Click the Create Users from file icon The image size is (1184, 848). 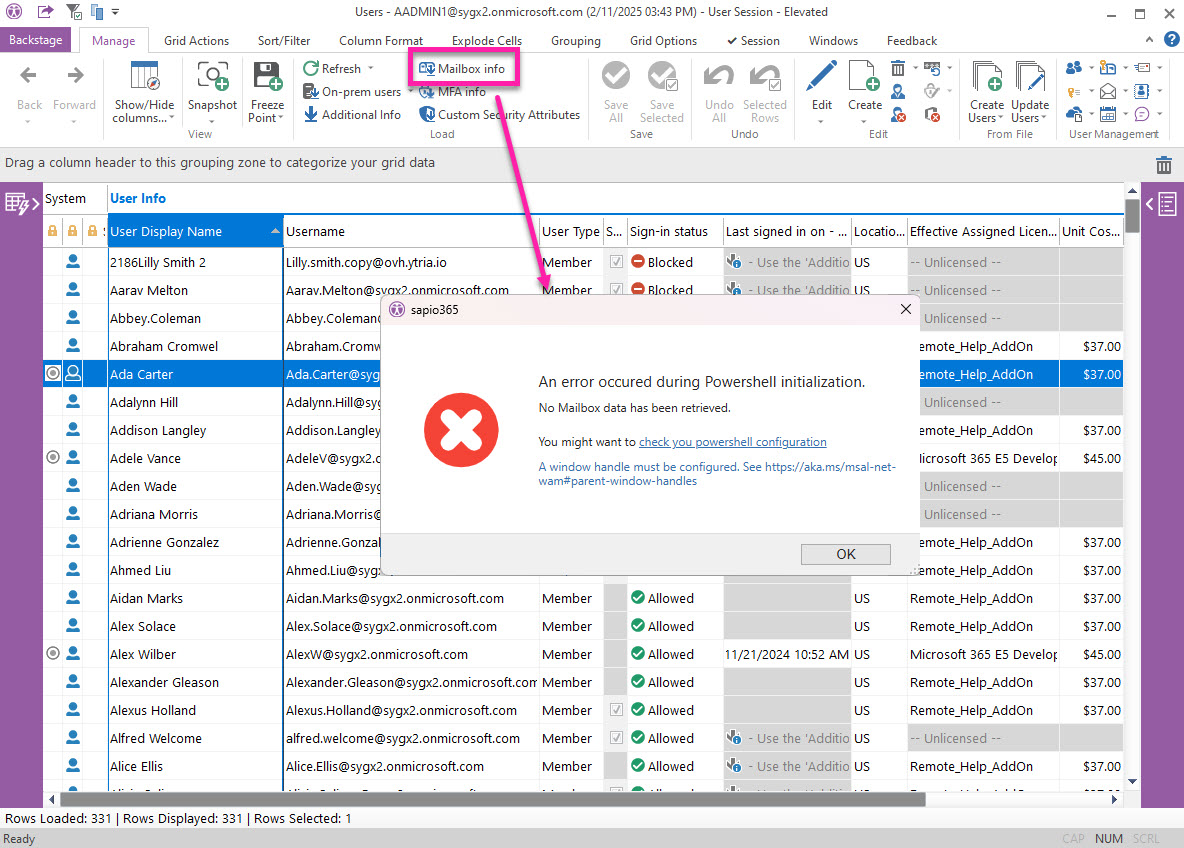986,78
